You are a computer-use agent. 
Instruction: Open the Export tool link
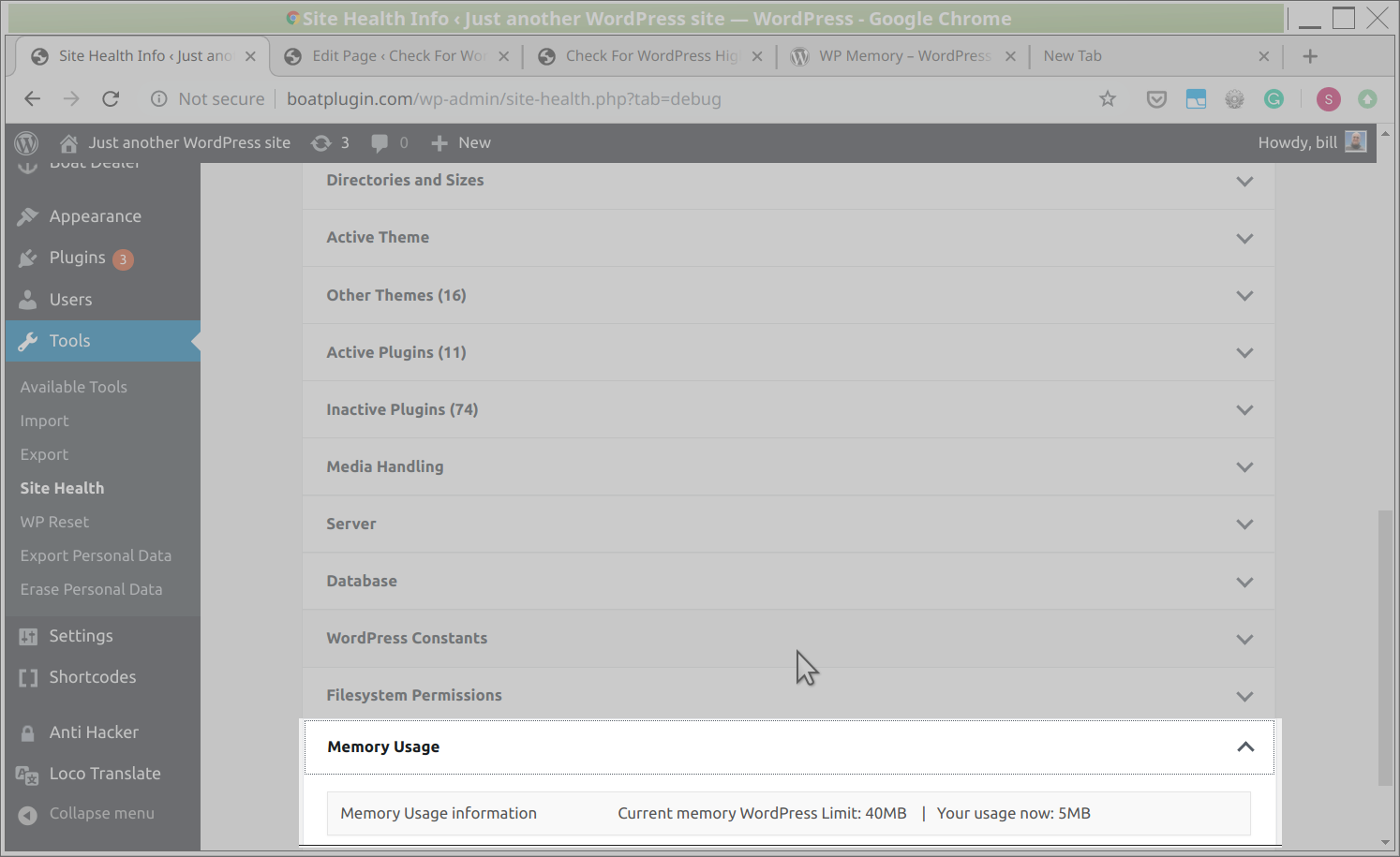[x=44, y=454]
